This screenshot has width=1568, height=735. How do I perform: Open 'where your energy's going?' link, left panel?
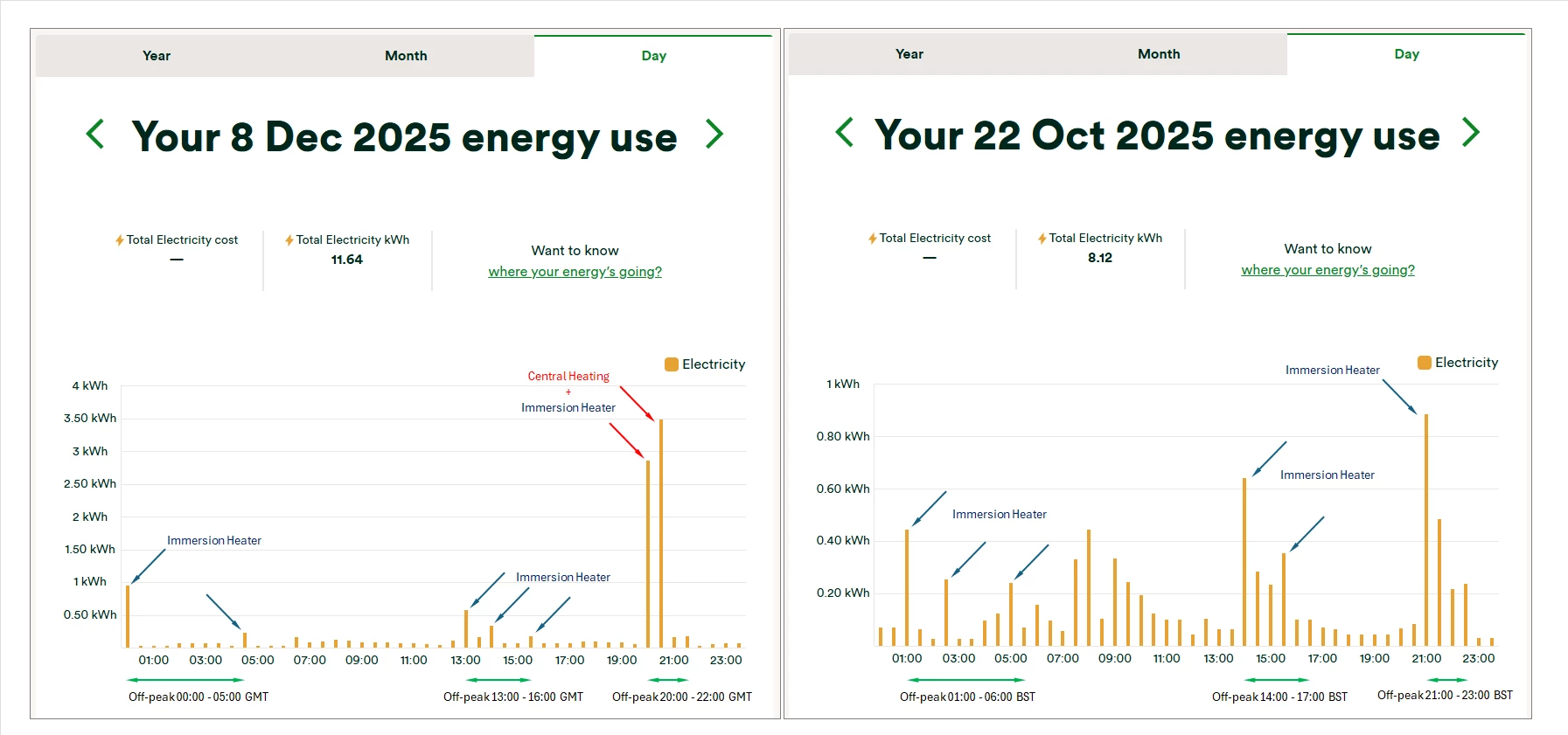click(575, 272)
